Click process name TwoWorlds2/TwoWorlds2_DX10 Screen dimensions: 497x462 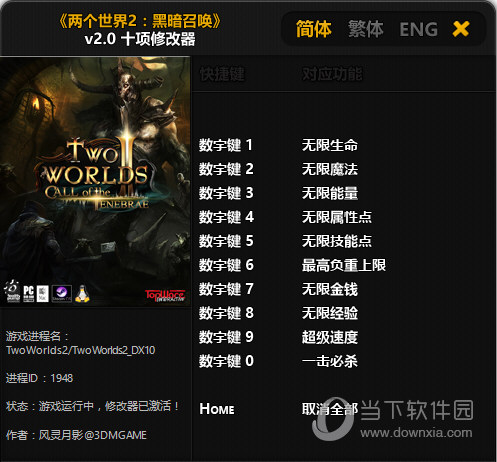pyautogui.click(x=81, y=350)
